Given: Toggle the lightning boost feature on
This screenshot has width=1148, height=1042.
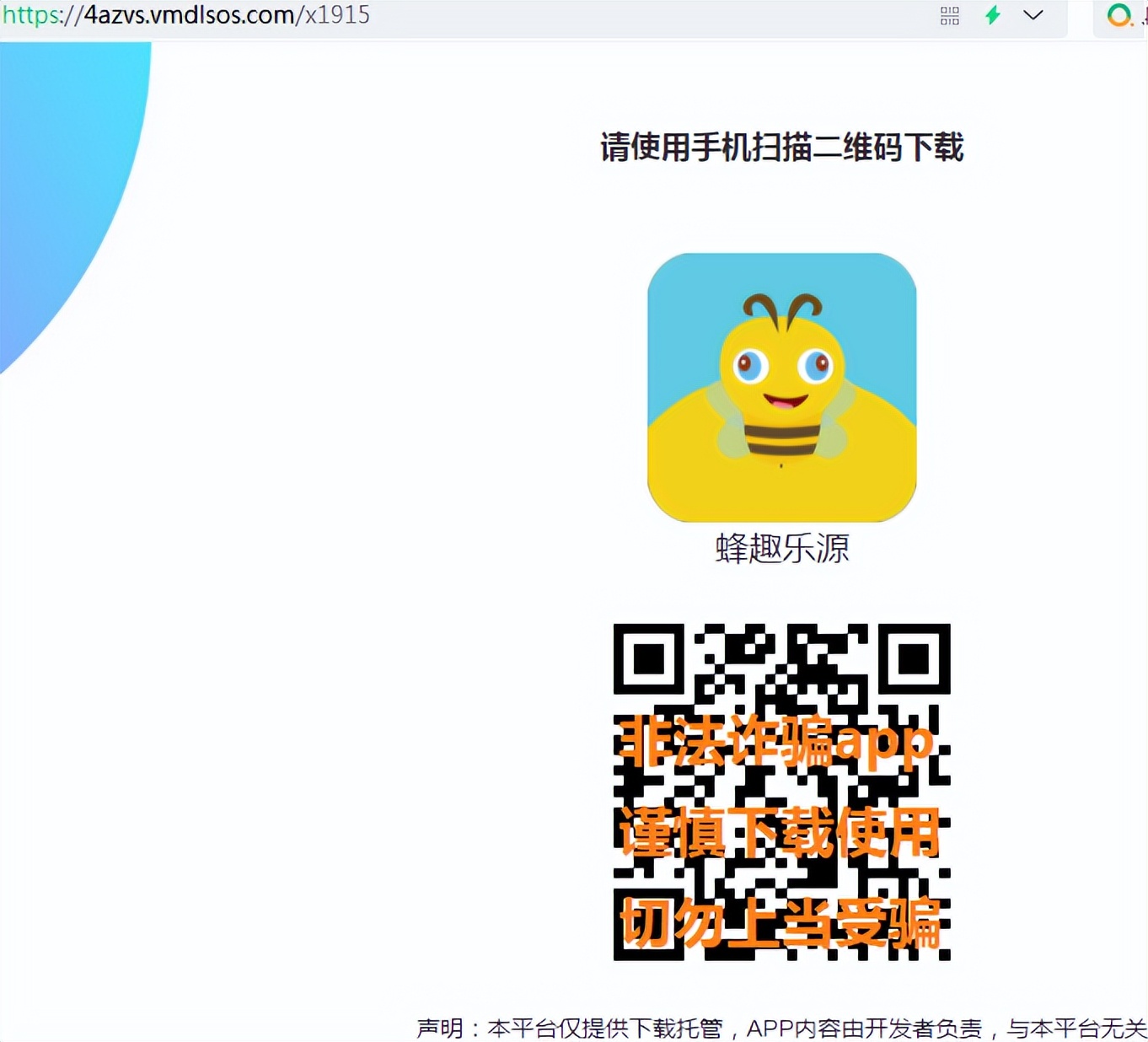Looking at the screenshot, I should pyautogui.click(x=993, y=15).
